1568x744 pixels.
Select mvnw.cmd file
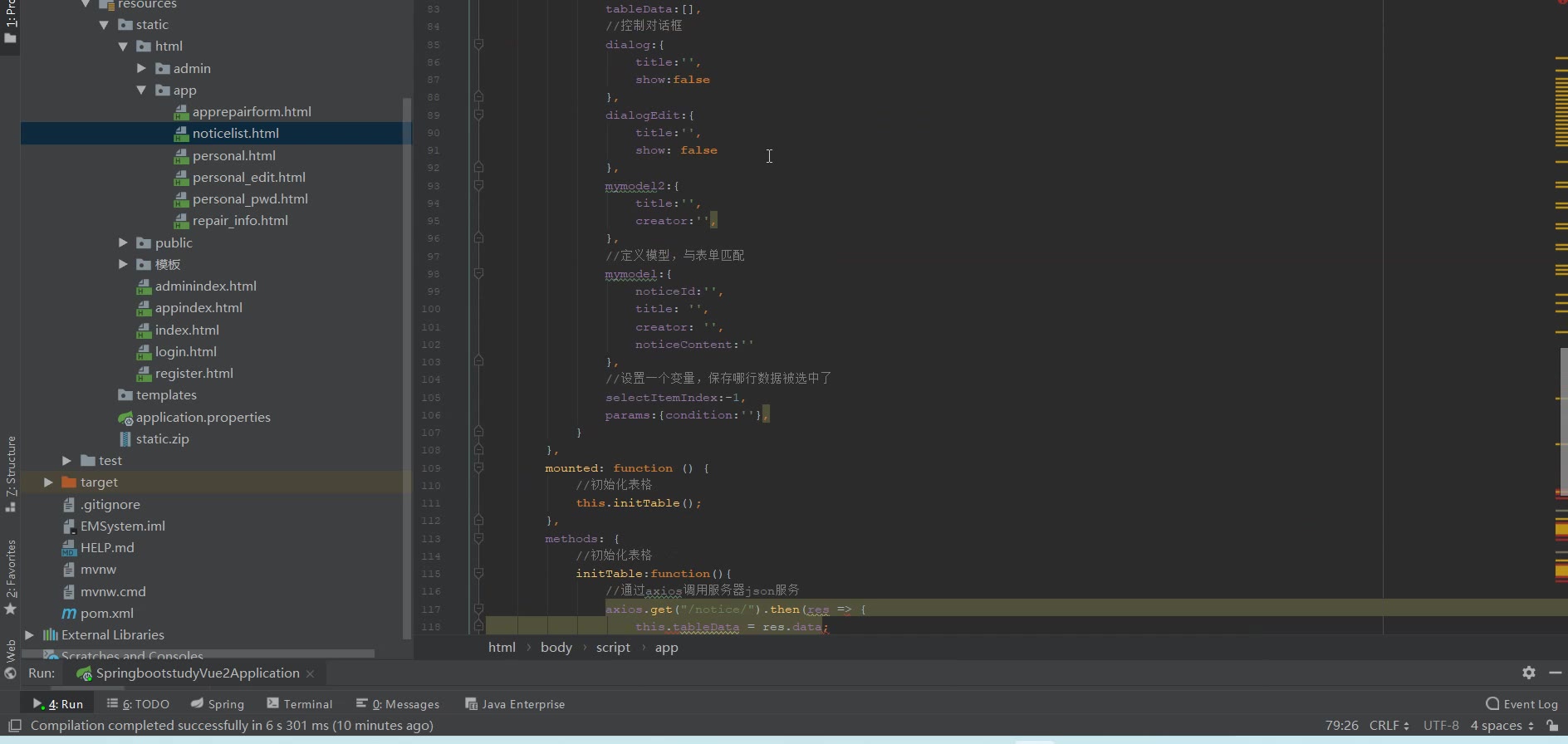pyautogui.click(x=113, y=591)
